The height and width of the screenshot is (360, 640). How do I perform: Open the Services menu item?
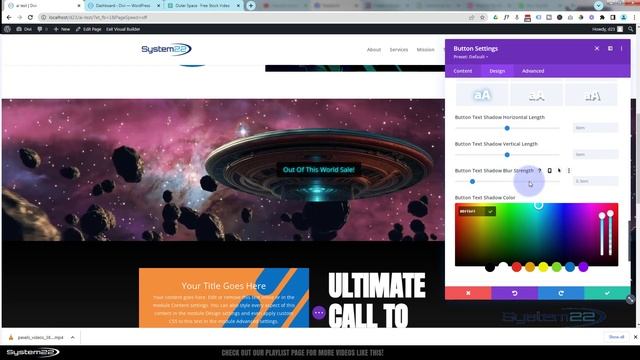(398, 49)
